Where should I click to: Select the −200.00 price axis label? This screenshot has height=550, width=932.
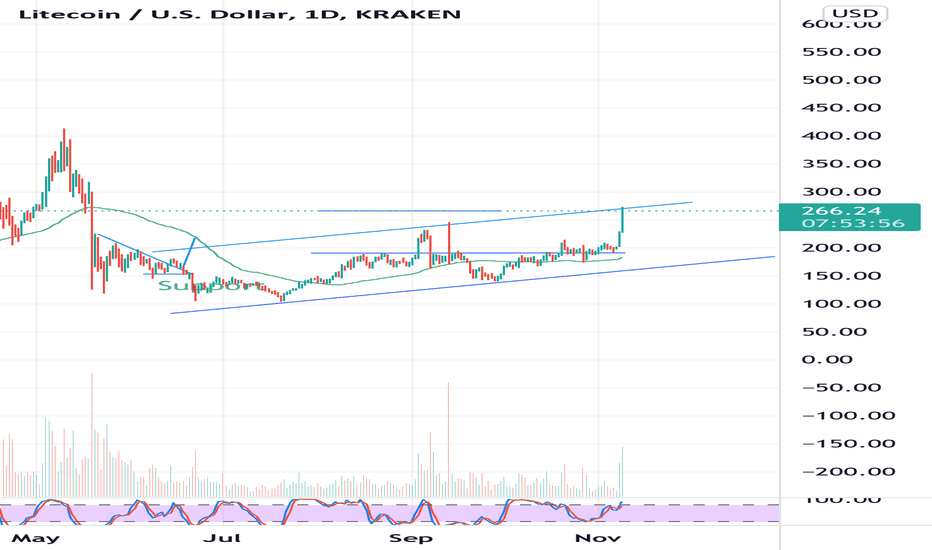pyautogui.click(x=848, y=472)
